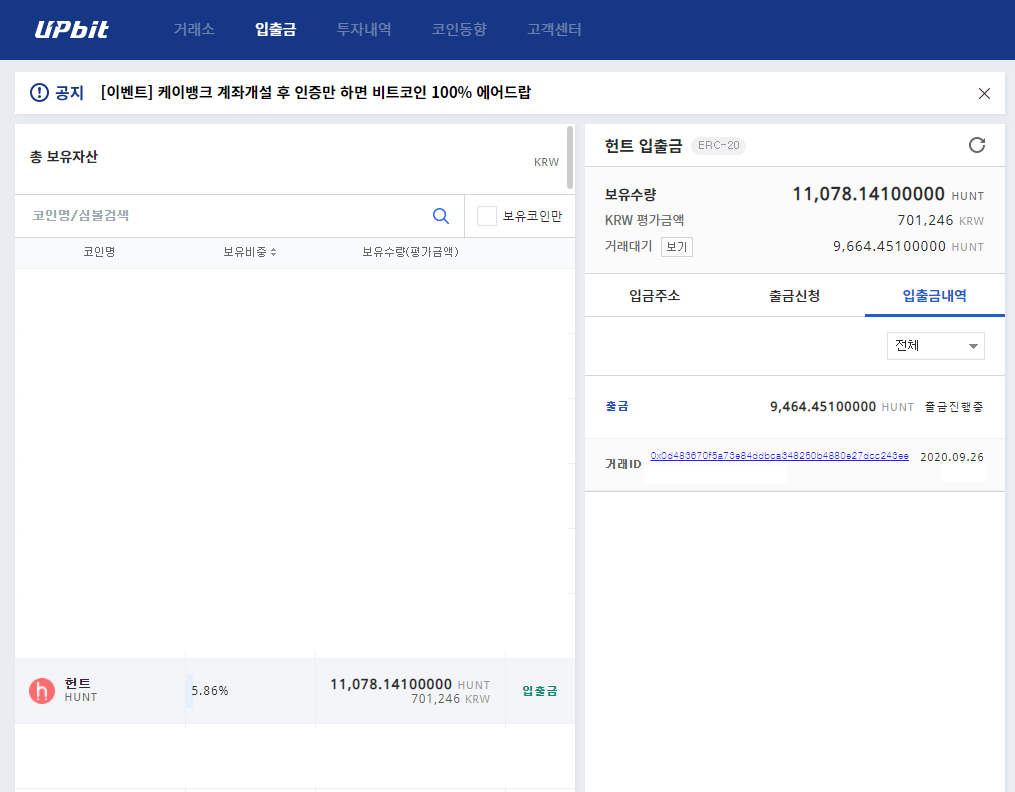The height and width of the screenshot is (792, 1015).
Task: Click the green 입출금 link in the HUNT row
Action: tap(540, 691)
